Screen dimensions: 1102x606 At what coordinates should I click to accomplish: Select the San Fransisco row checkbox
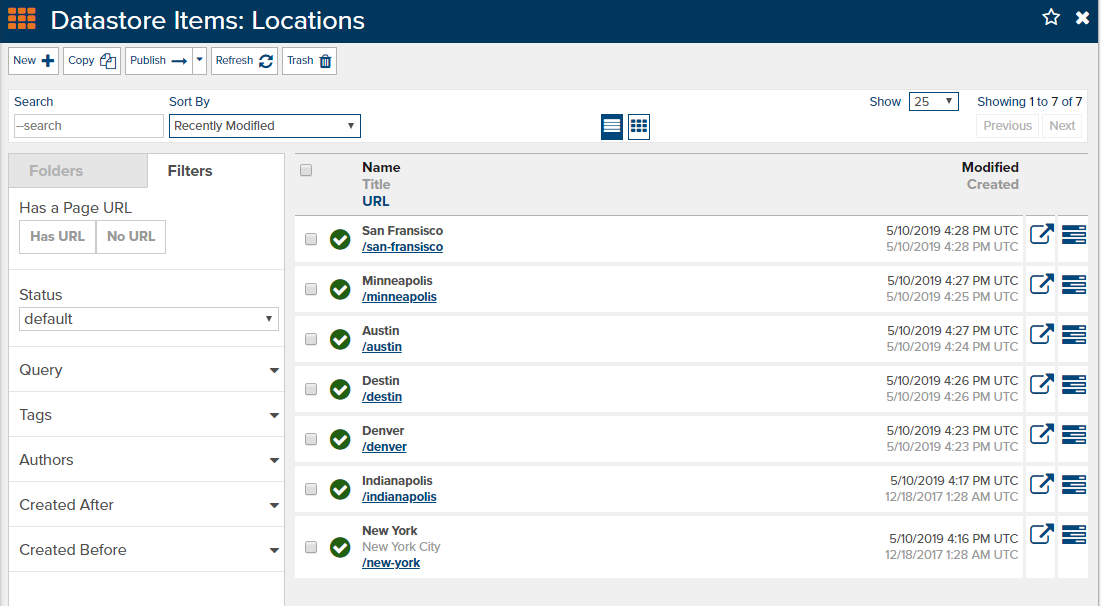pyautogui.click(x=311, y=239)
